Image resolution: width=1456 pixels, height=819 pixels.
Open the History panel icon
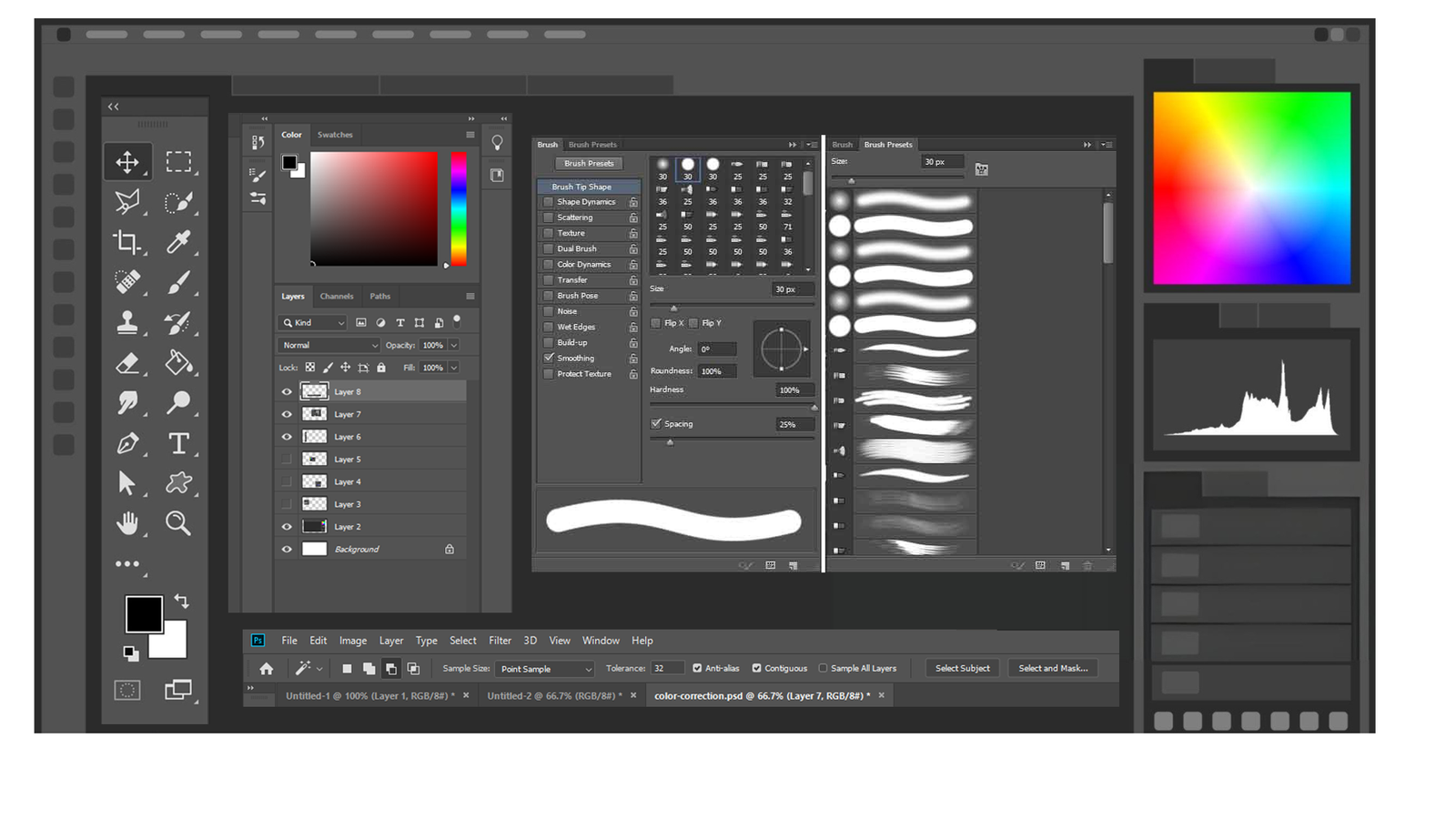pyautogui.click(x=258, y=143)
